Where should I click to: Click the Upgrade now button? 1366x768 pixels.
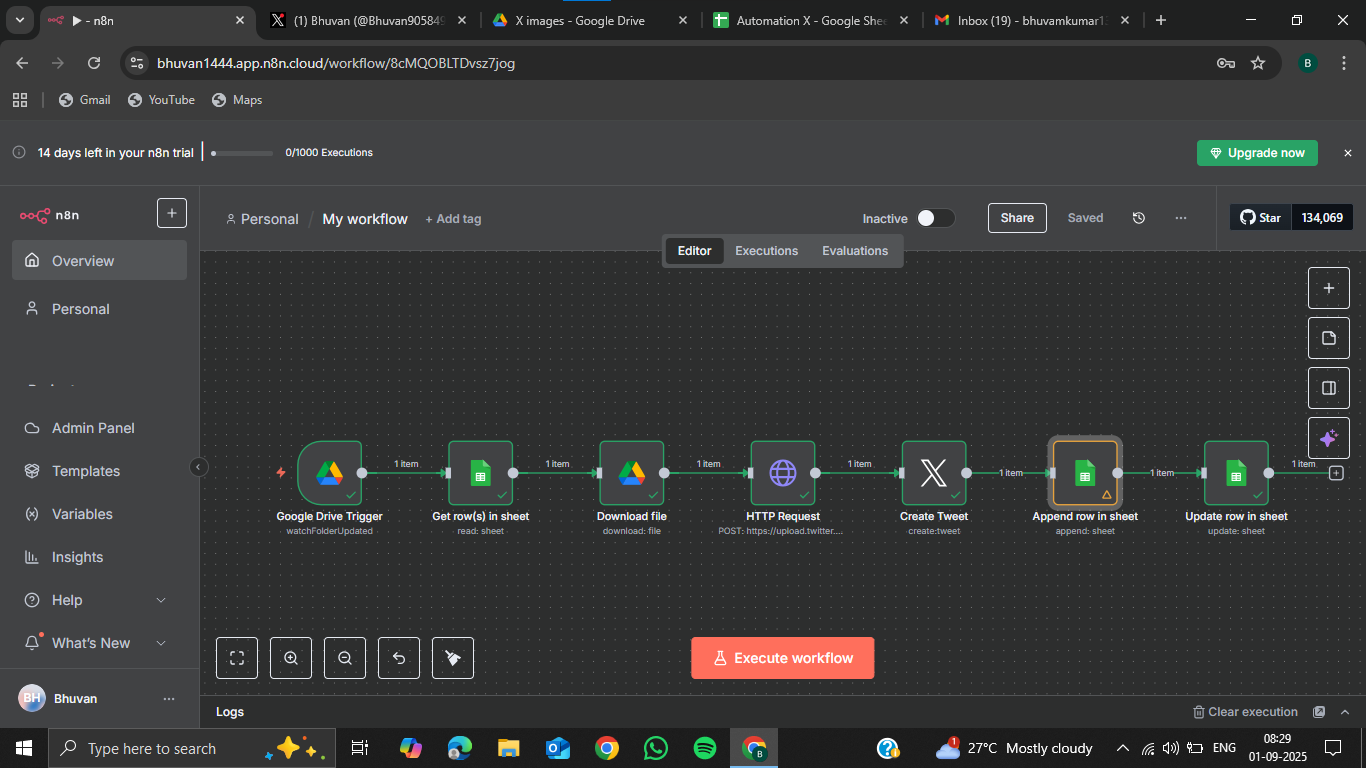[1257, 152]
